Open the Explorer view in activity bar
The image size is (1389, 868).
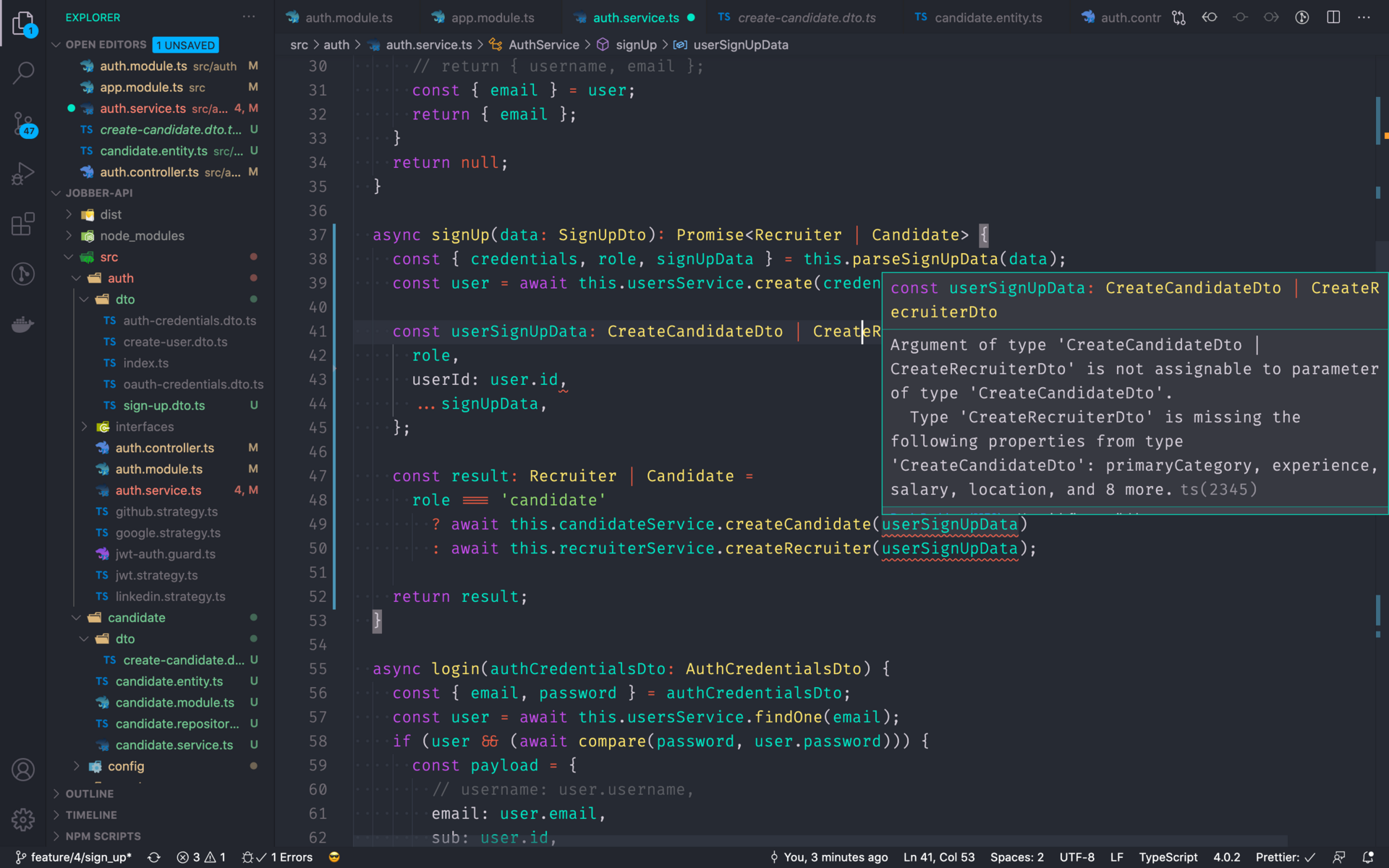pos(23,23)
